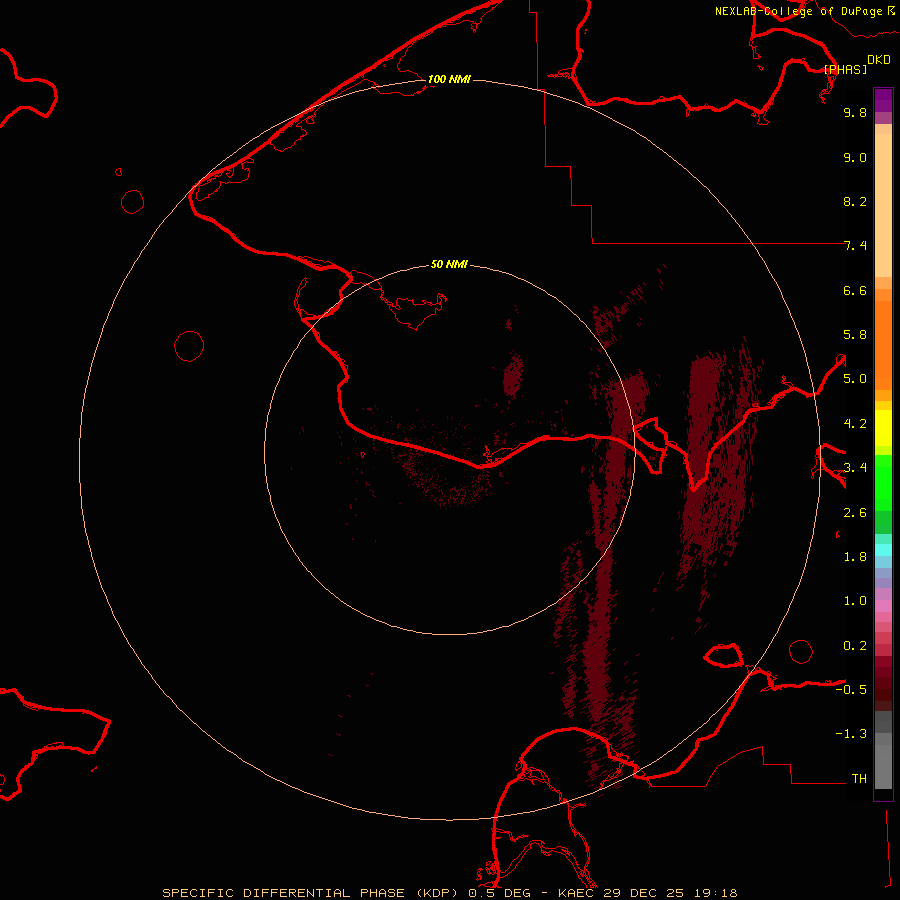Click the purple swatch atop the color bar
This screenshot has height=900, width=900.
coord(883,100)
